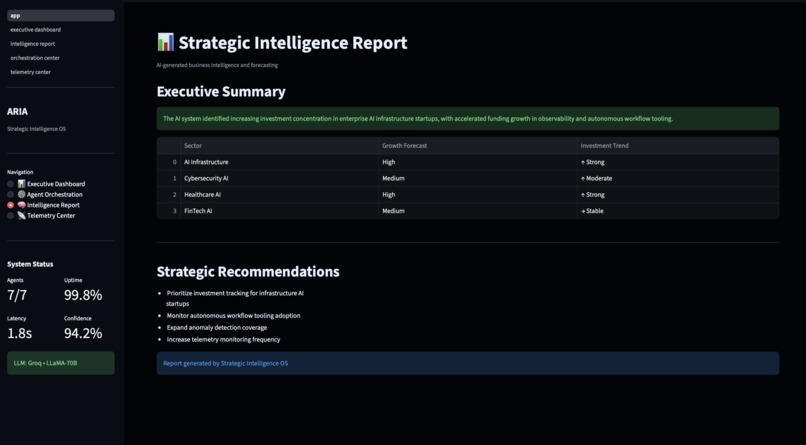Click the Strong trend in AI Infrastructure row
This screenshot has width=806, height=445.
pyautogui.click(x=678, y=162)
